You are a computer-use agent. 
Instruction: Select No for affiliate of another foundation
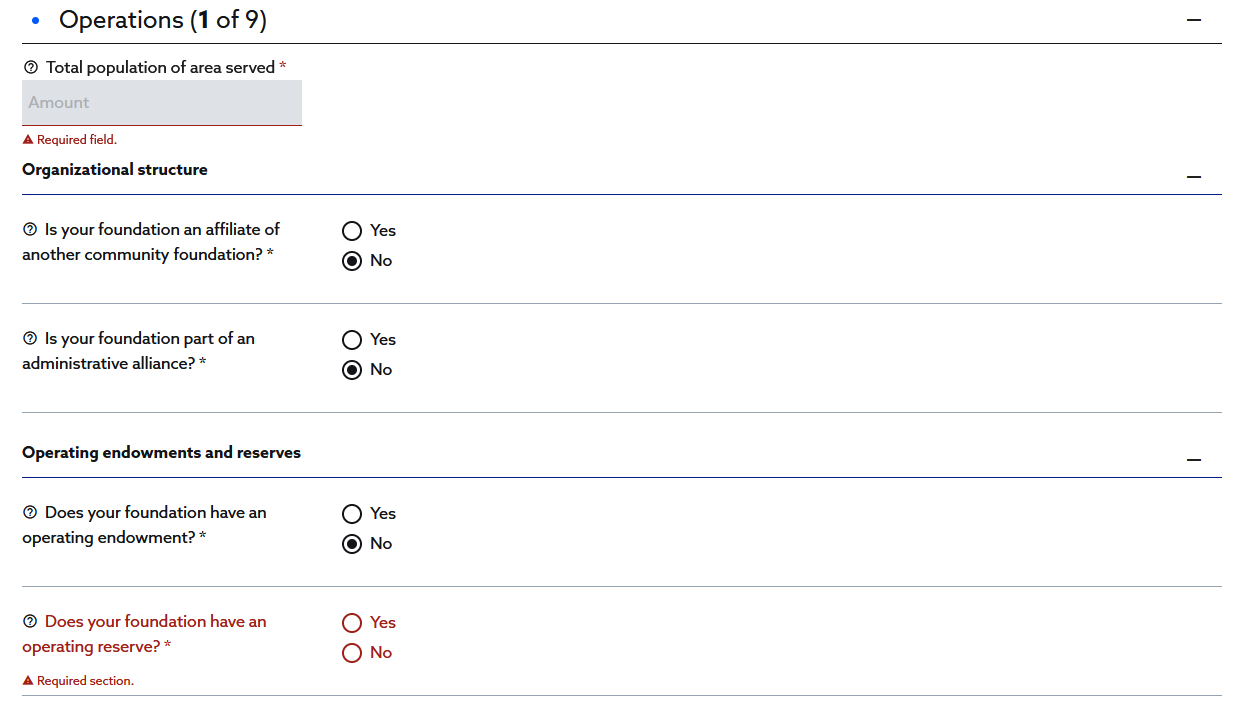tap(352, 261)
